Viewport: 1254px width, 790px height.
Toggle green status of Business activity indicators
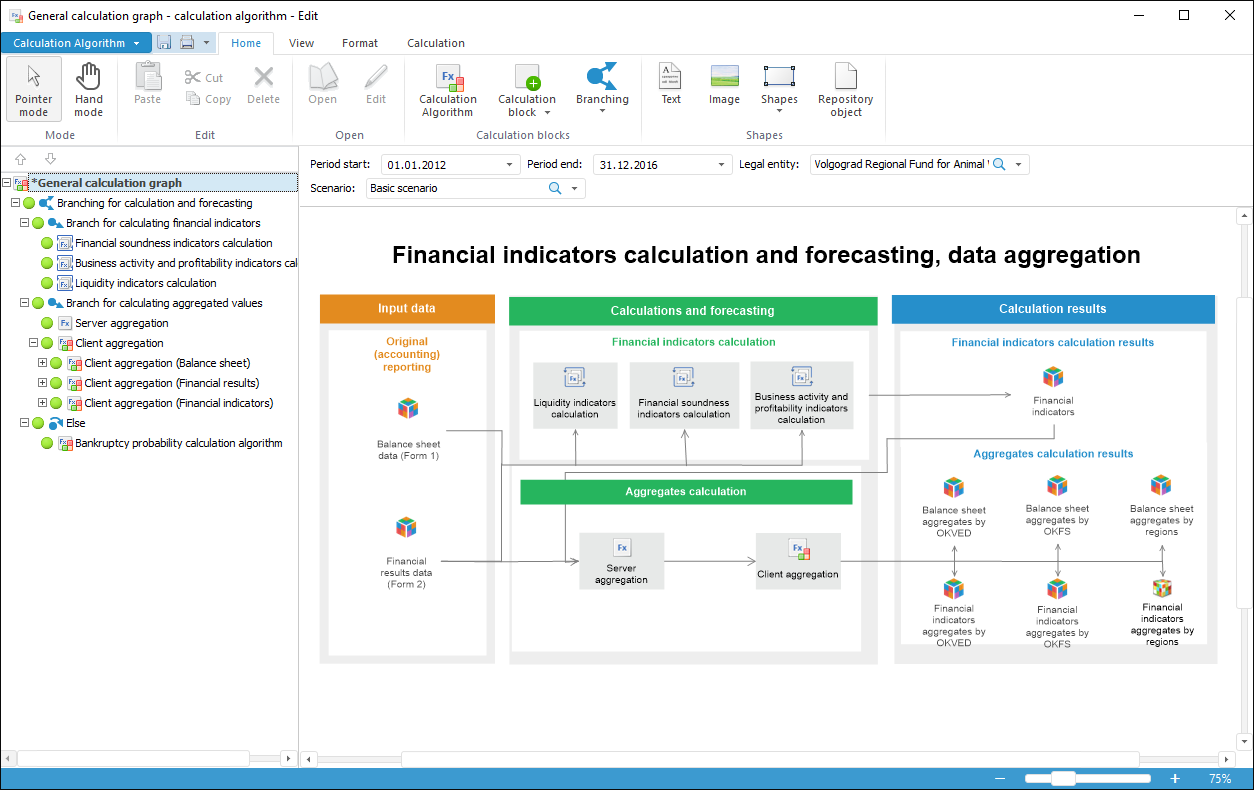(x=47, y=263)
